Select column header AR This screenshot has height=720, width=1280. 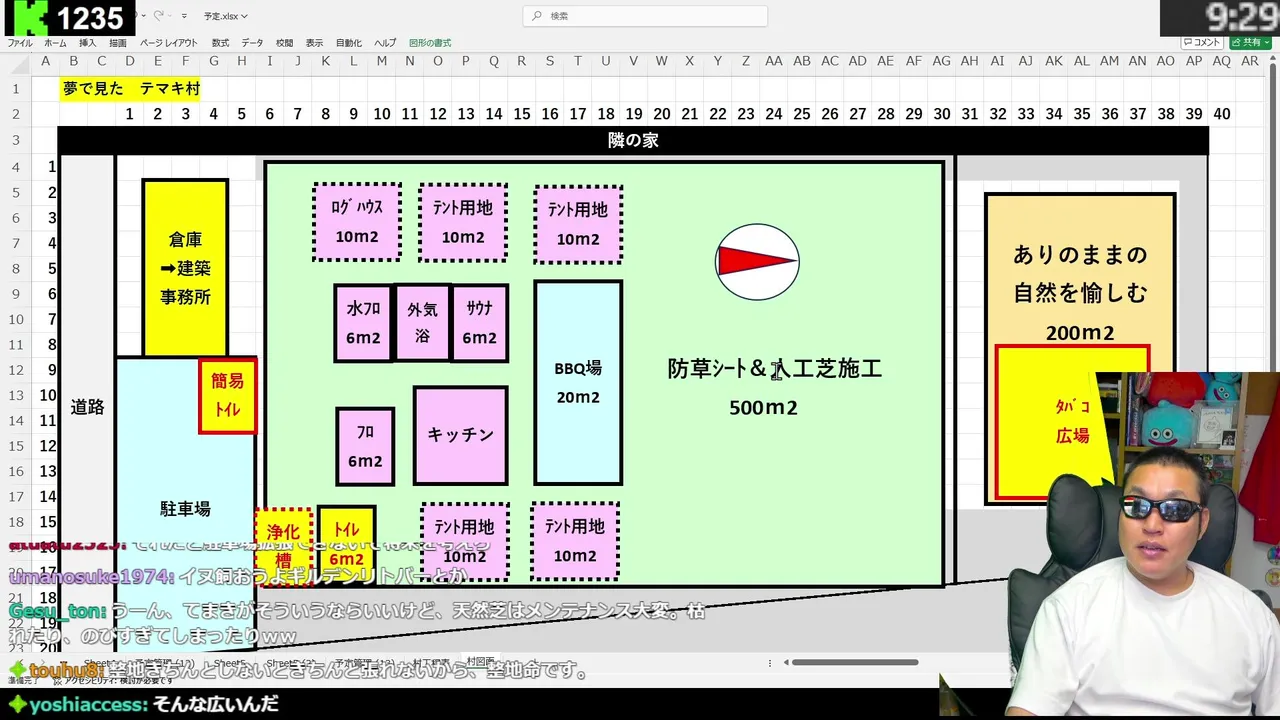[x=1249, y=61]
